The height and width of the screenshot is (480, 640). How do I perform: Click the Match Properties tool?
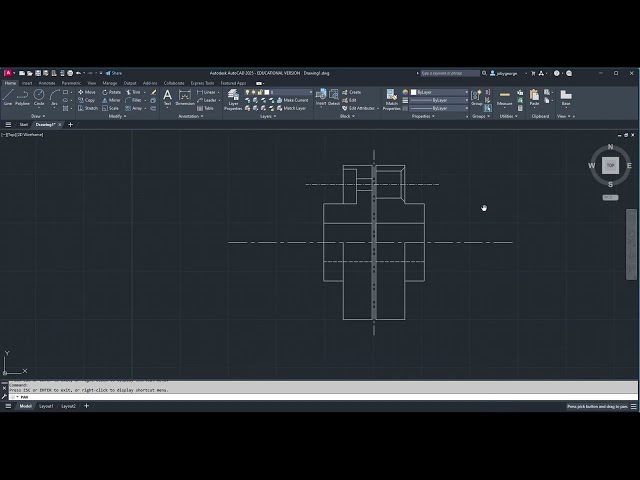click(x=391, y=100)
